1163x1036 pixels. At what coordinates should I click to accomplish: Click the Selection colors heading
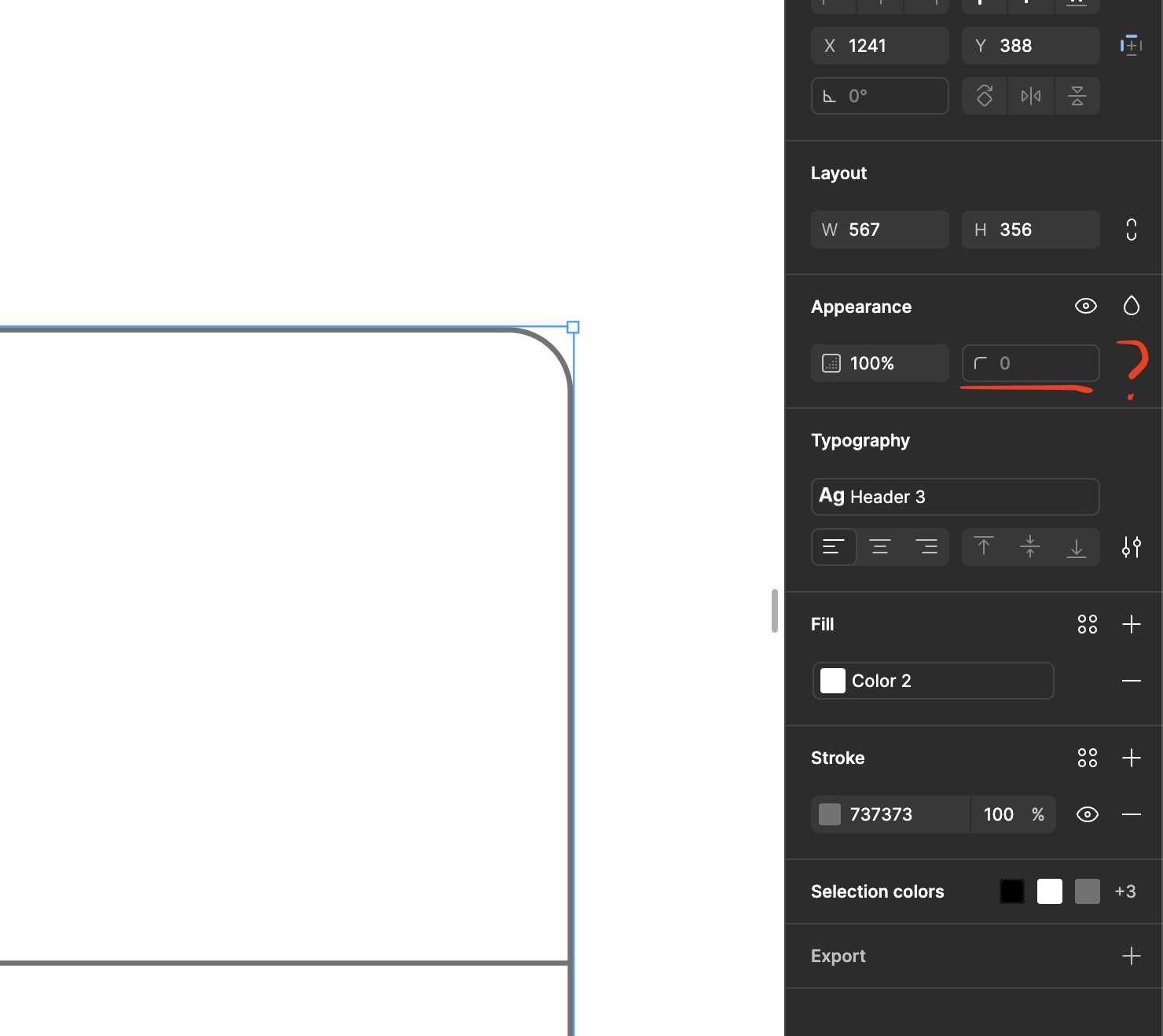(x=877, y=891)
